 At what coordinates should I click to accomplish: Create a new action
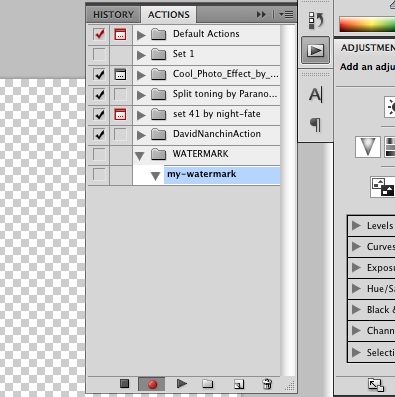[x=239, y=384]
